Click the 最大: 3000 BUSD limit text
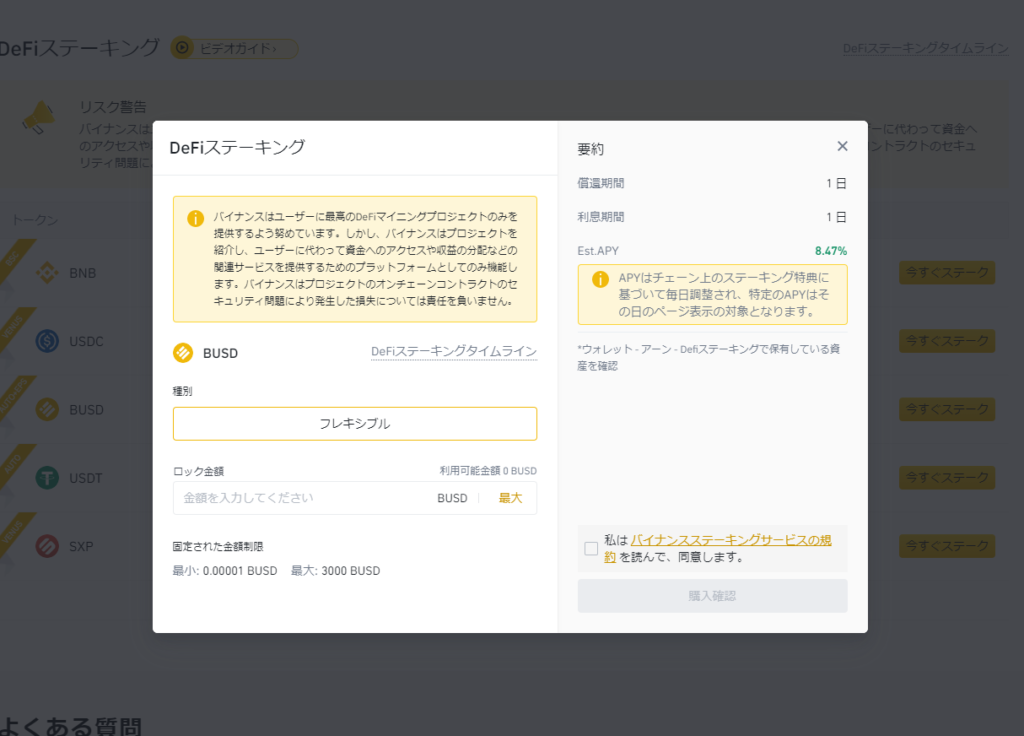The width and height of the screenshot is (1024, 736). click(x=335, y=571)
